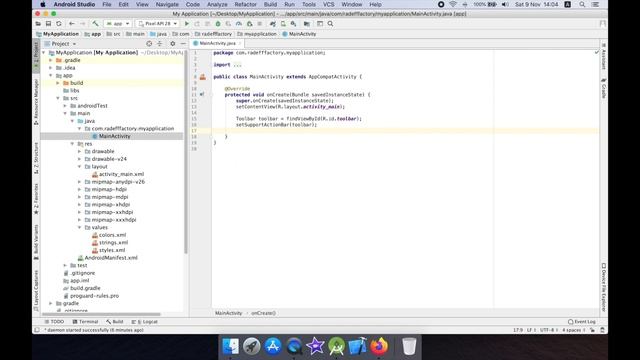This screenshot has height=360, width=640.
Task: Click the locate-file target icon in Project panel
Action: point(149,43)
